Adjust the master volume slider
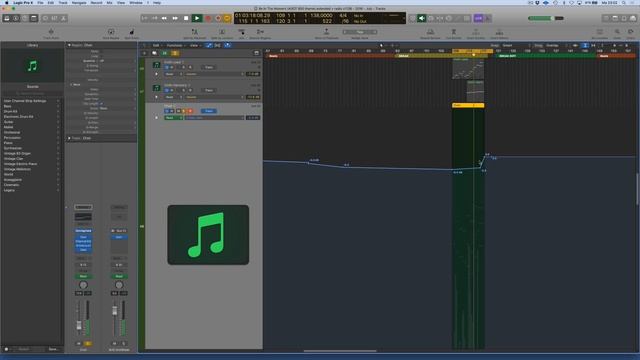Screen dimensions: 640x360 [x=546, y=18]
